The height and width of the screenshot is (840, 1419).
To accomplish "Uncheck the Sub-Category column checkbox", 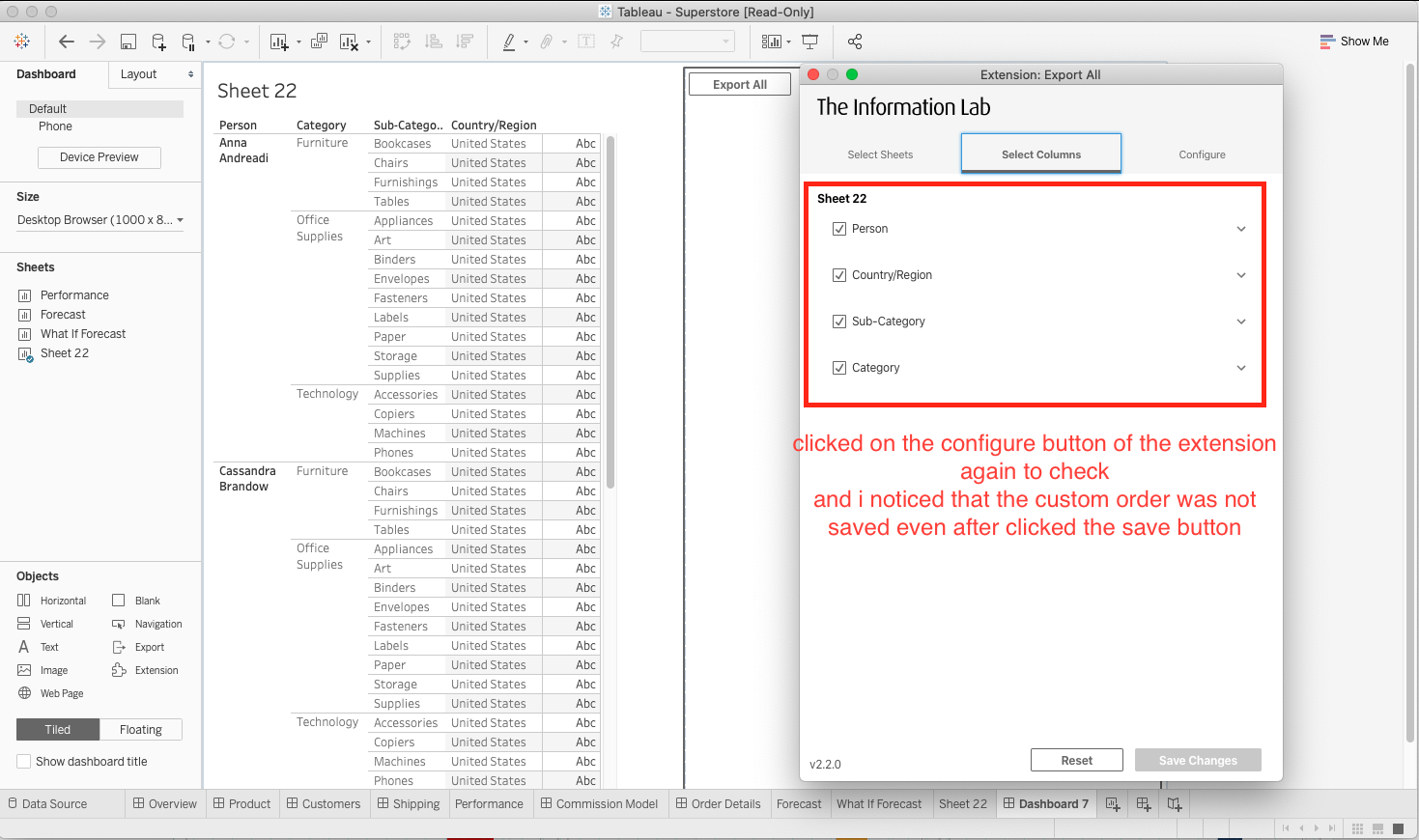I will tap(839, 321).
